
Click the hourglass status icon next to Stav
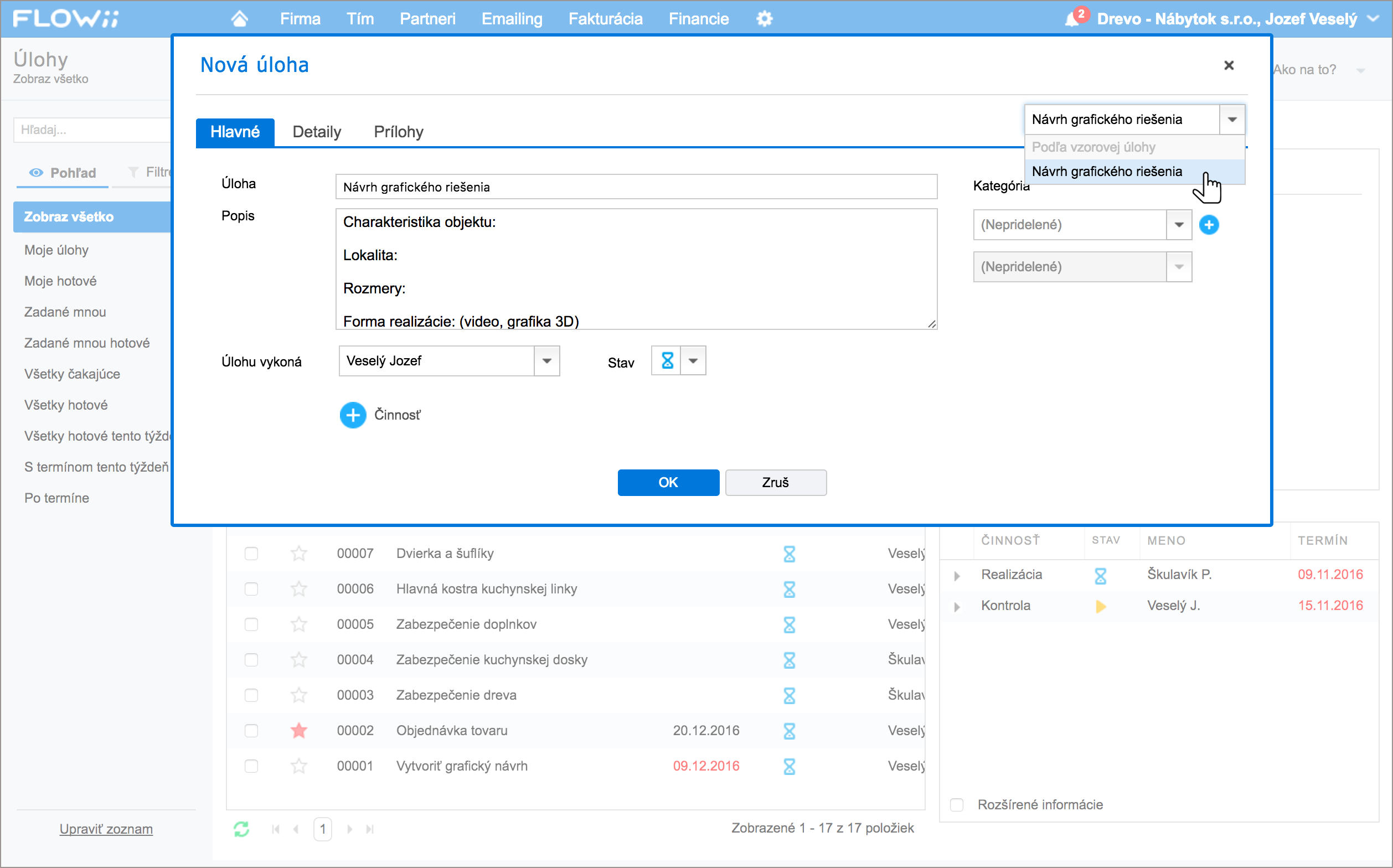tap(667, 360)
